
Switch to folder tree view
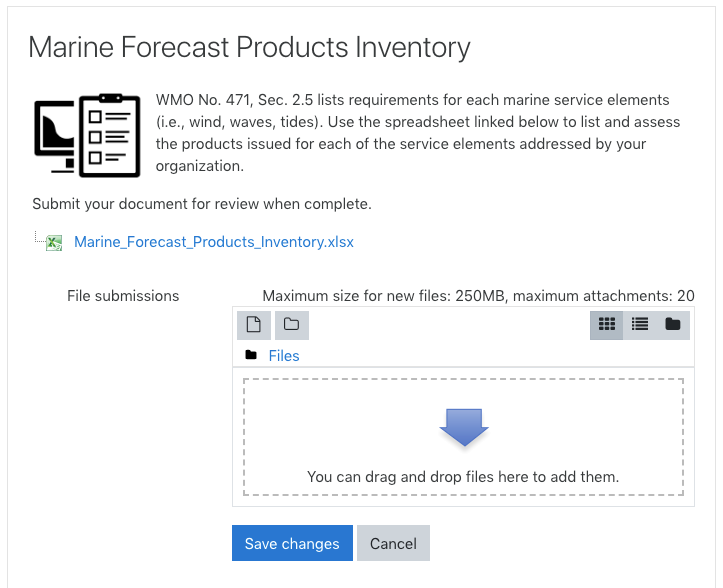pyautogui.click(x=673, y=325)
